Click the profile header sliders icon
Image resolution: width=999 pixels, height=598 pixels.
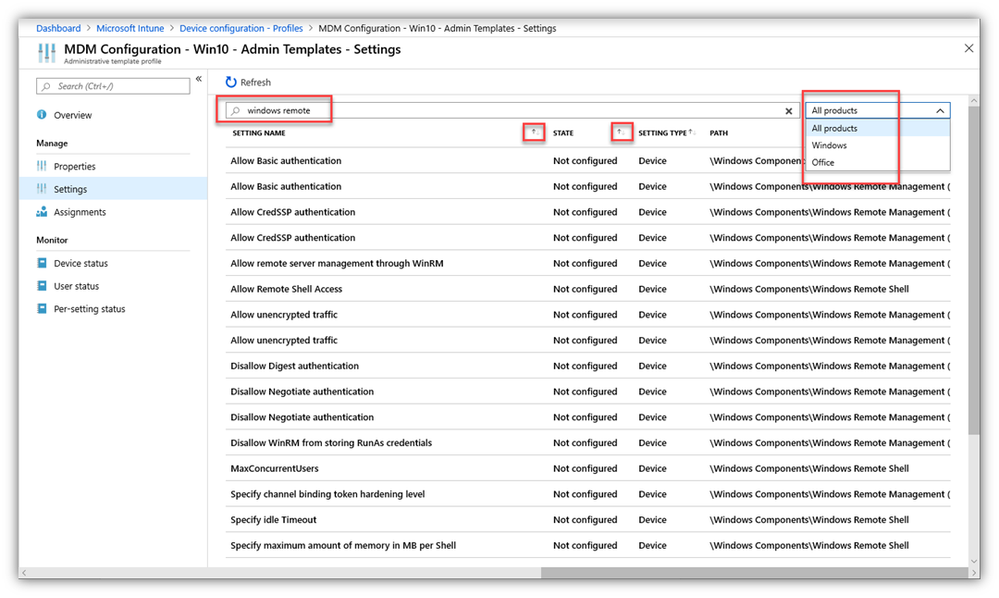pyautogui.click(x=47, y=53)
